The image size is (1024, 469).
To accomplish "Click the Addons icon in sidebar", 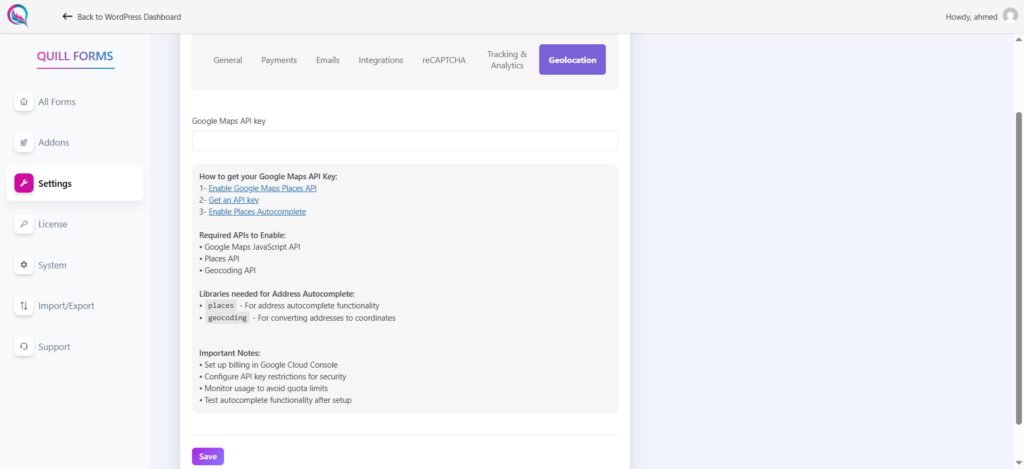I will click(x=24, y=142).
